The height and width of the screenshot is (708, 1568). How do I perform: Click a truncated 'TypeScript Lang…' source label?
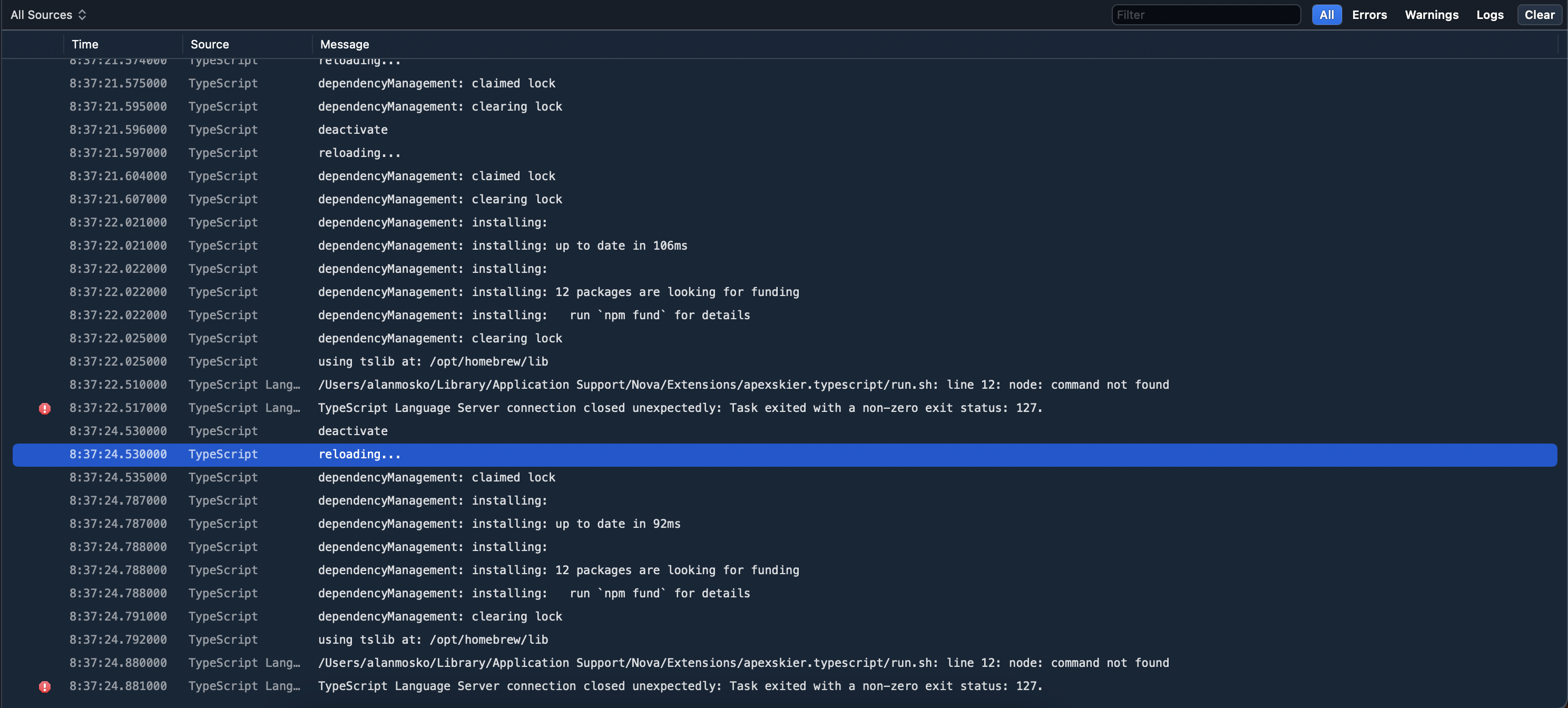point(244,384)
